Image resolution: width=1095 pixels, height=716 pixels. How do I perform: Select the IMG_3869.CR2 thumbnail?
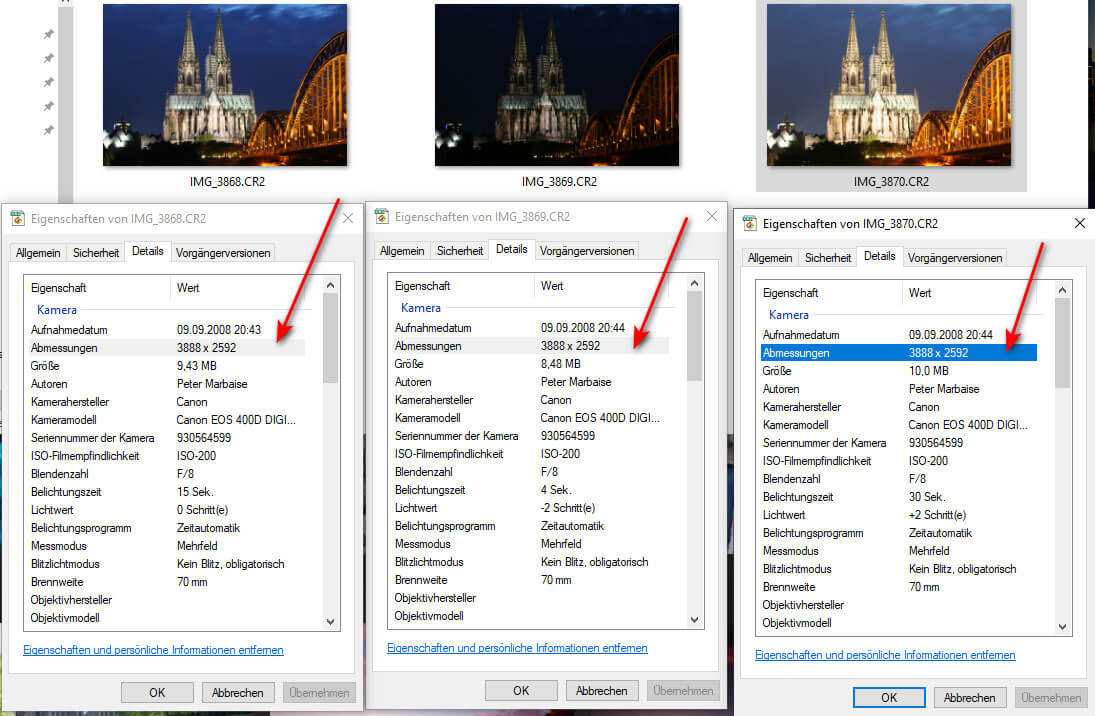[557, 85]
